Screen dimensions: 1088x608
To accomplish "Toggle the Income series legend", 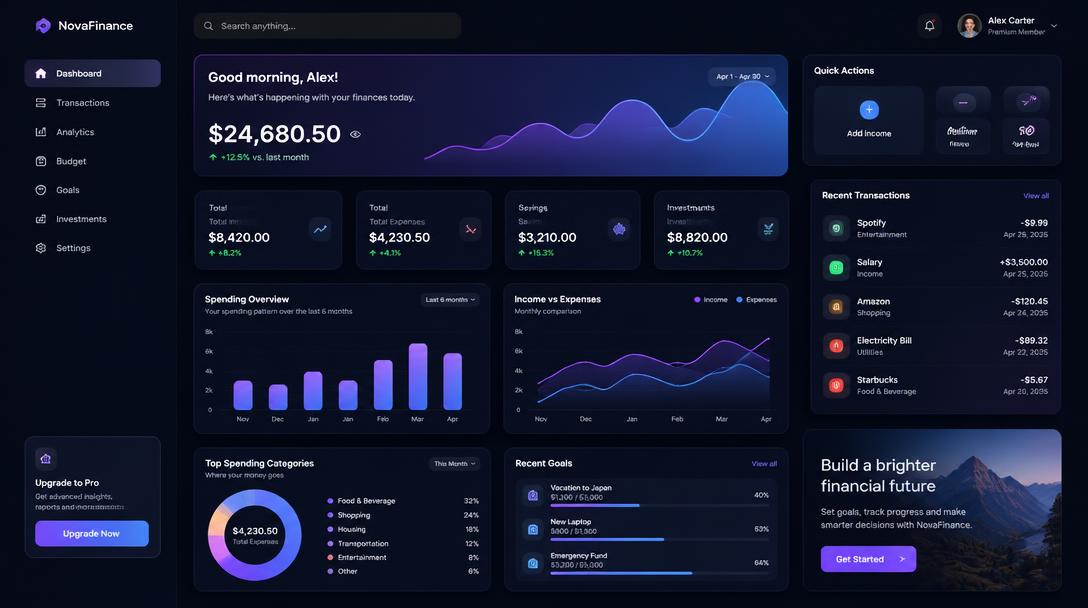I will tap(711, 300).
